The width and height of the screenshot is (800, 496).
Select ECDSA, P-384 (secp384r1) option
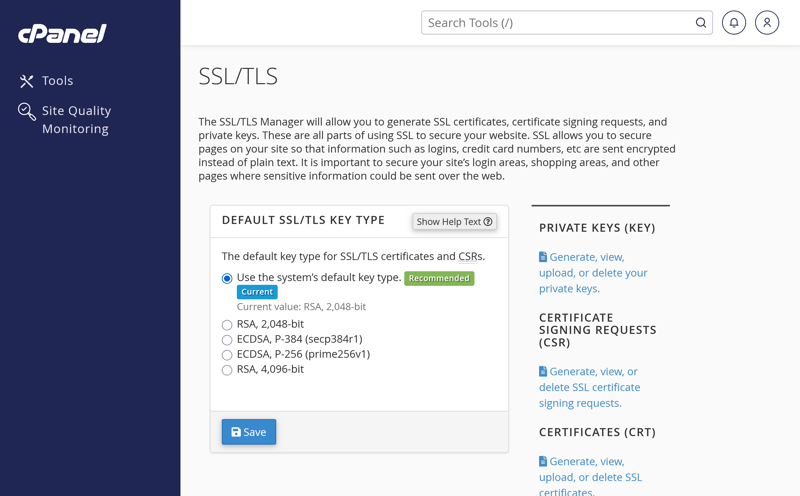tap(227, 340)
